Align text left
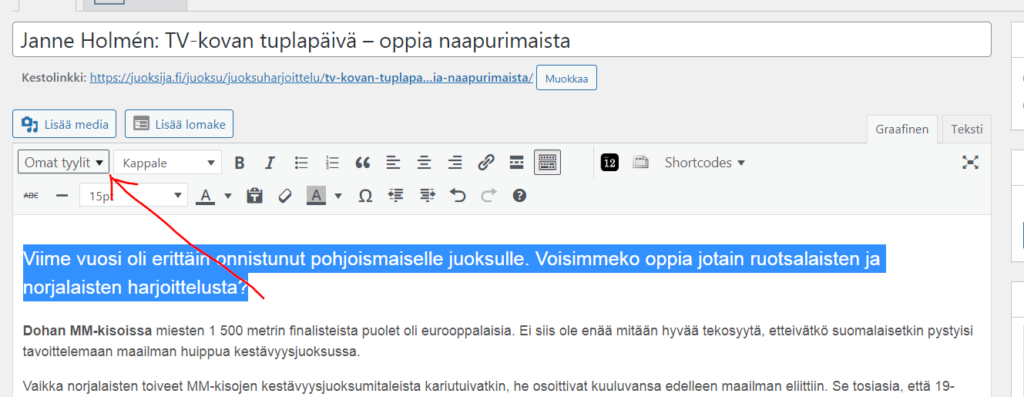1024x397 pixels. [393, 163]
